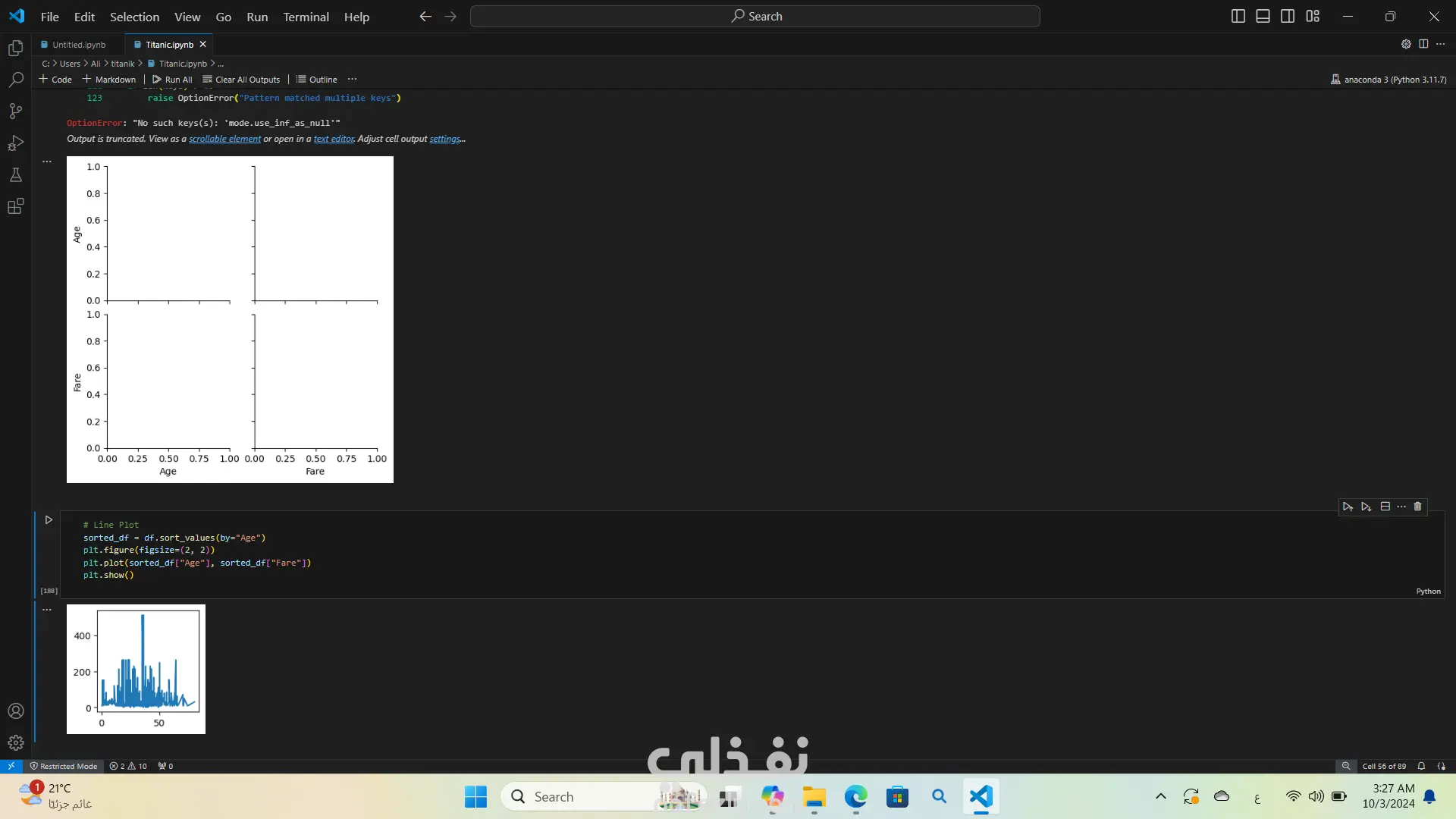Click Clear All Outputs button
Screen dimensions: 1456x819
pos(241,80)
